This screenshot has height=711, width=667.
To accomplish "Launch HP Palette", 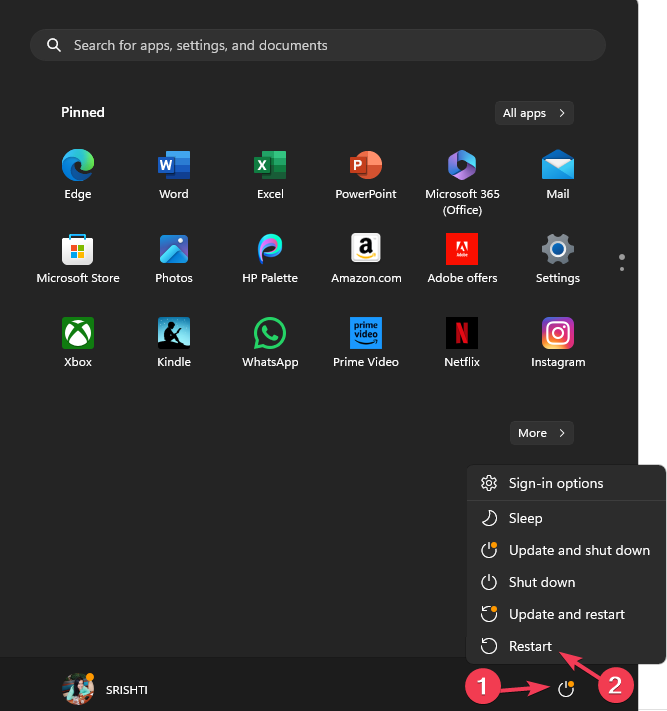I will click(270, 258).
